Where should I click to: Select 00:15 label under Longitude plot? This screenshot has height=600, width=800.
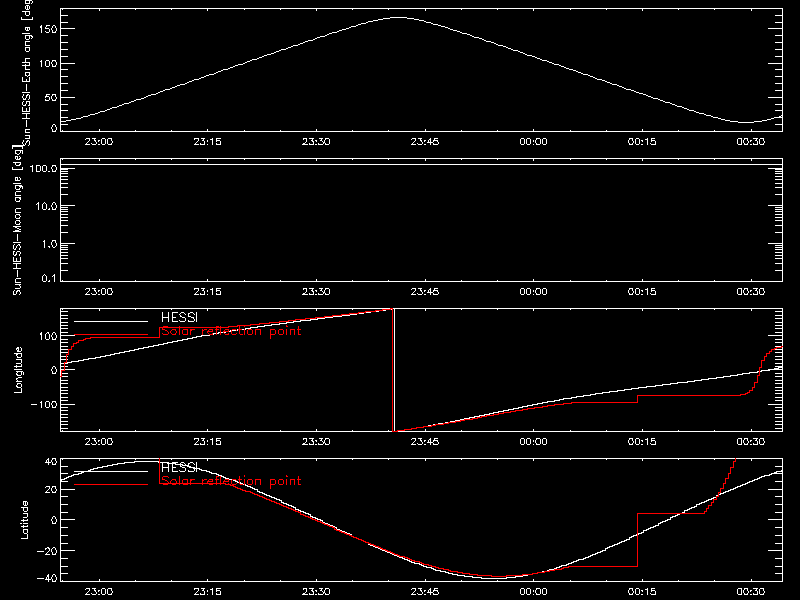(x=642, y=442)
